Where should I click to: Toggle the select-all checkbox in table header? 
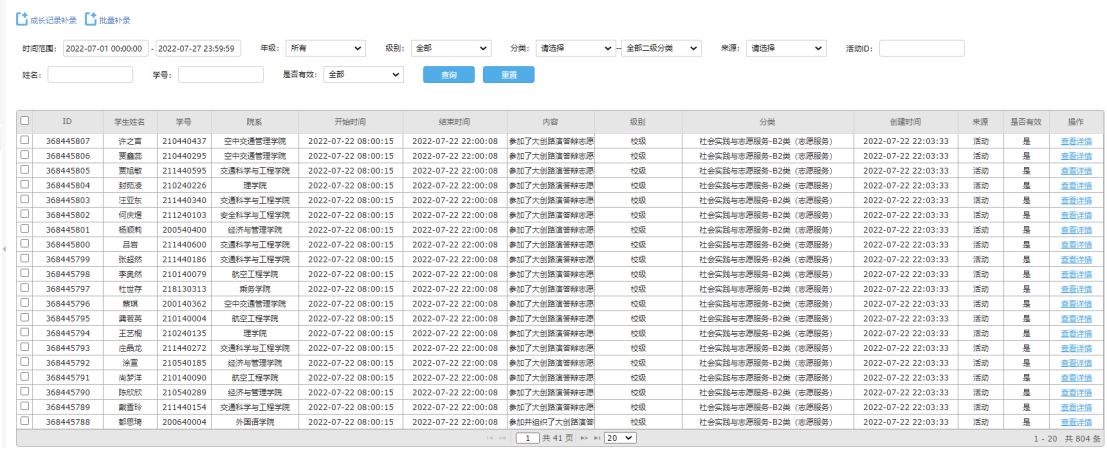click(x=25, y=120)
